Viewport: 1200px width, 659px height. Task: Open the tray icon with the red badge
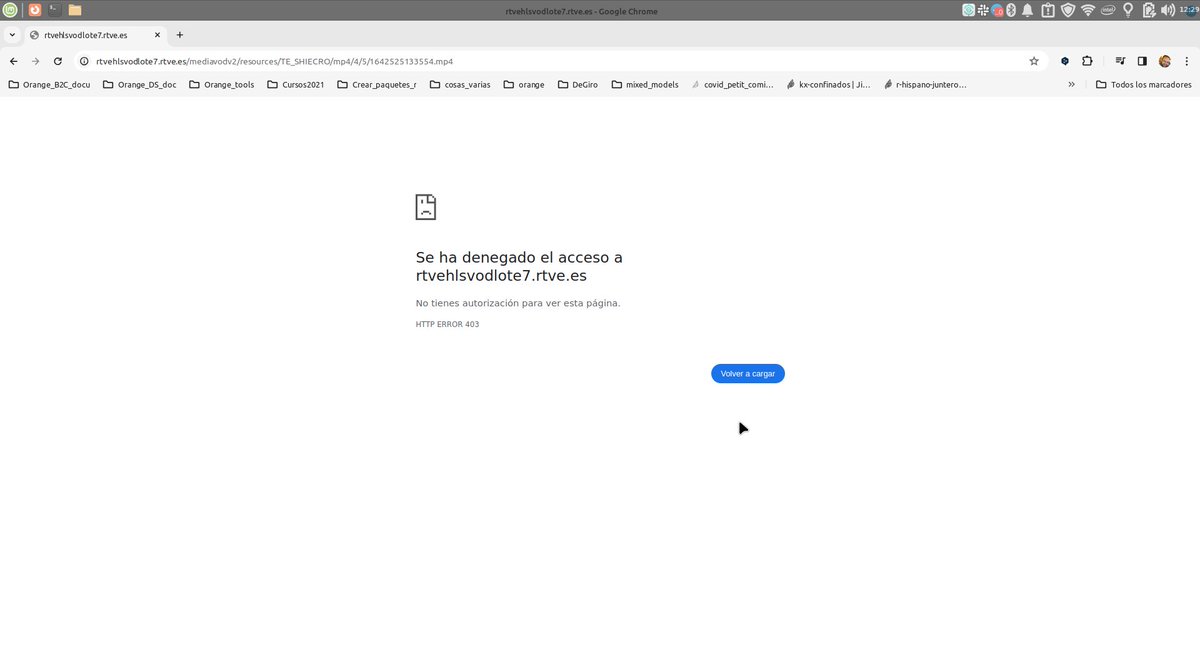point(997,10)
